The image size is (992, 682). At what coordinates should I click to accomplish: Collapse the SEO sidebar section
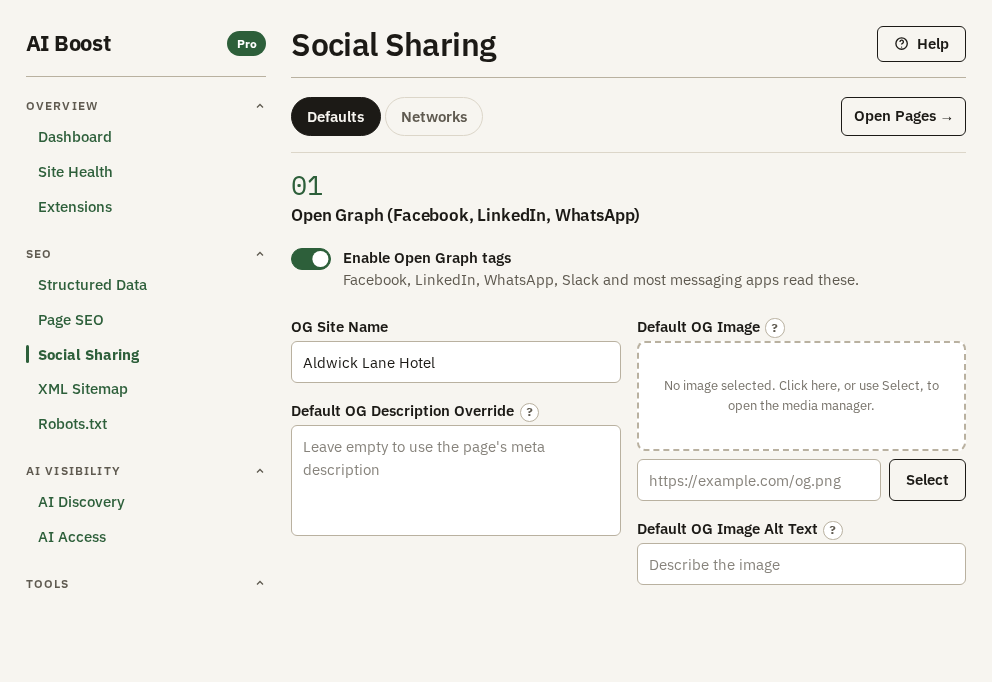[x=146, y=254]
